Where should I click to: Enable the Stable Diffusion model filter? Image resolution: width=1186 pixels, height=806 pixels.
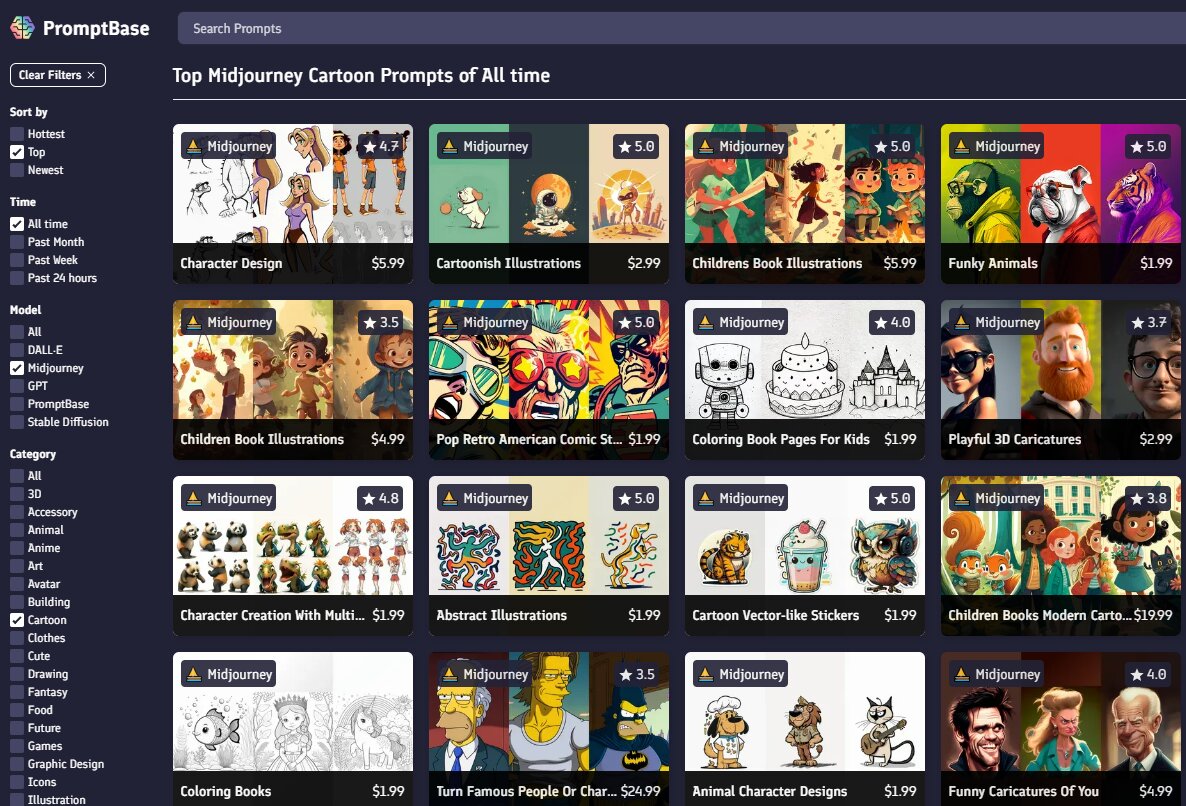(x=17, y=422)
